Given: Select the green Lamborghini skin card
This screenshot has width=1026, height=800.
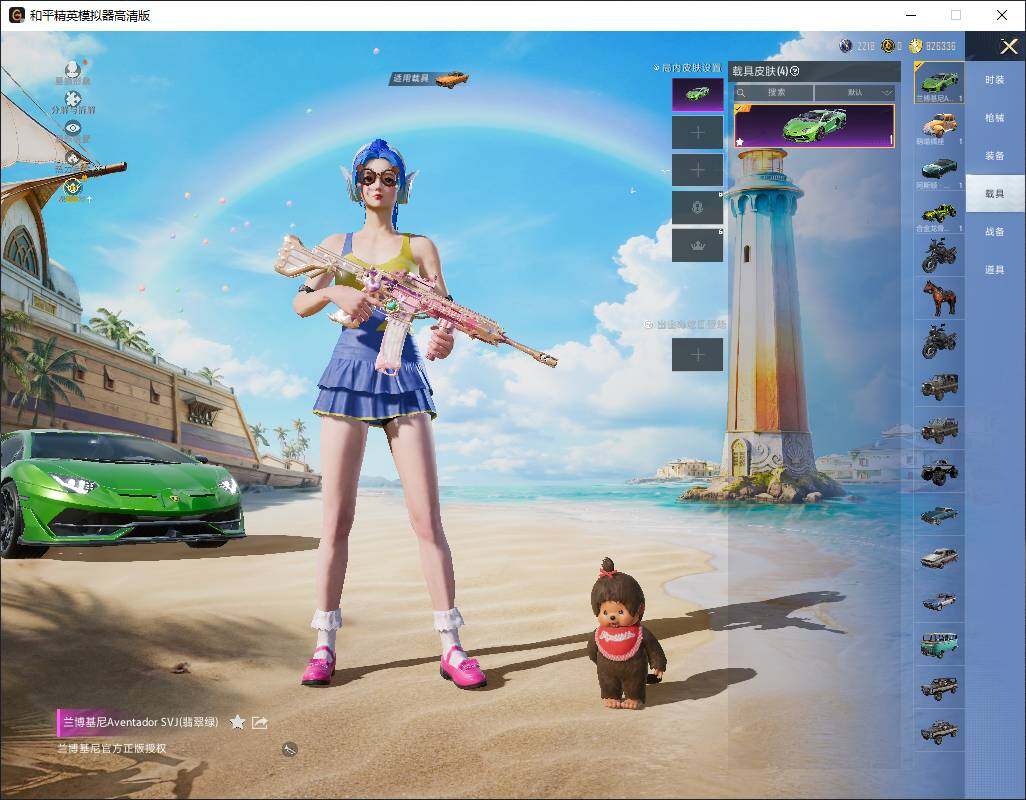Looking at the screenshot, I should [814, 126].
